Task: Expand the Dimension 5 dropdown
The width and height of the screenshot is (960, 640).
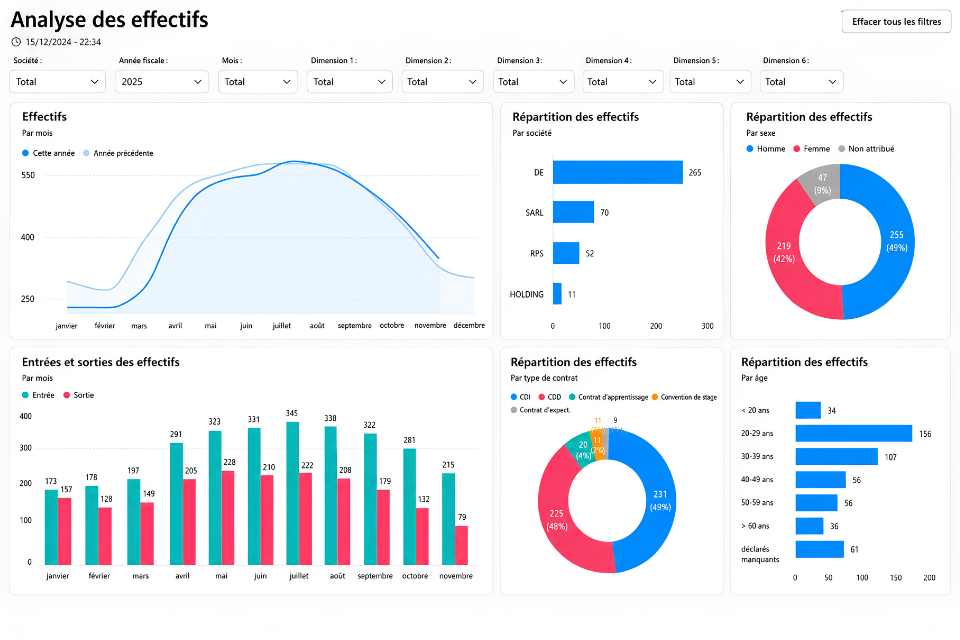Action: coord(709,81)
